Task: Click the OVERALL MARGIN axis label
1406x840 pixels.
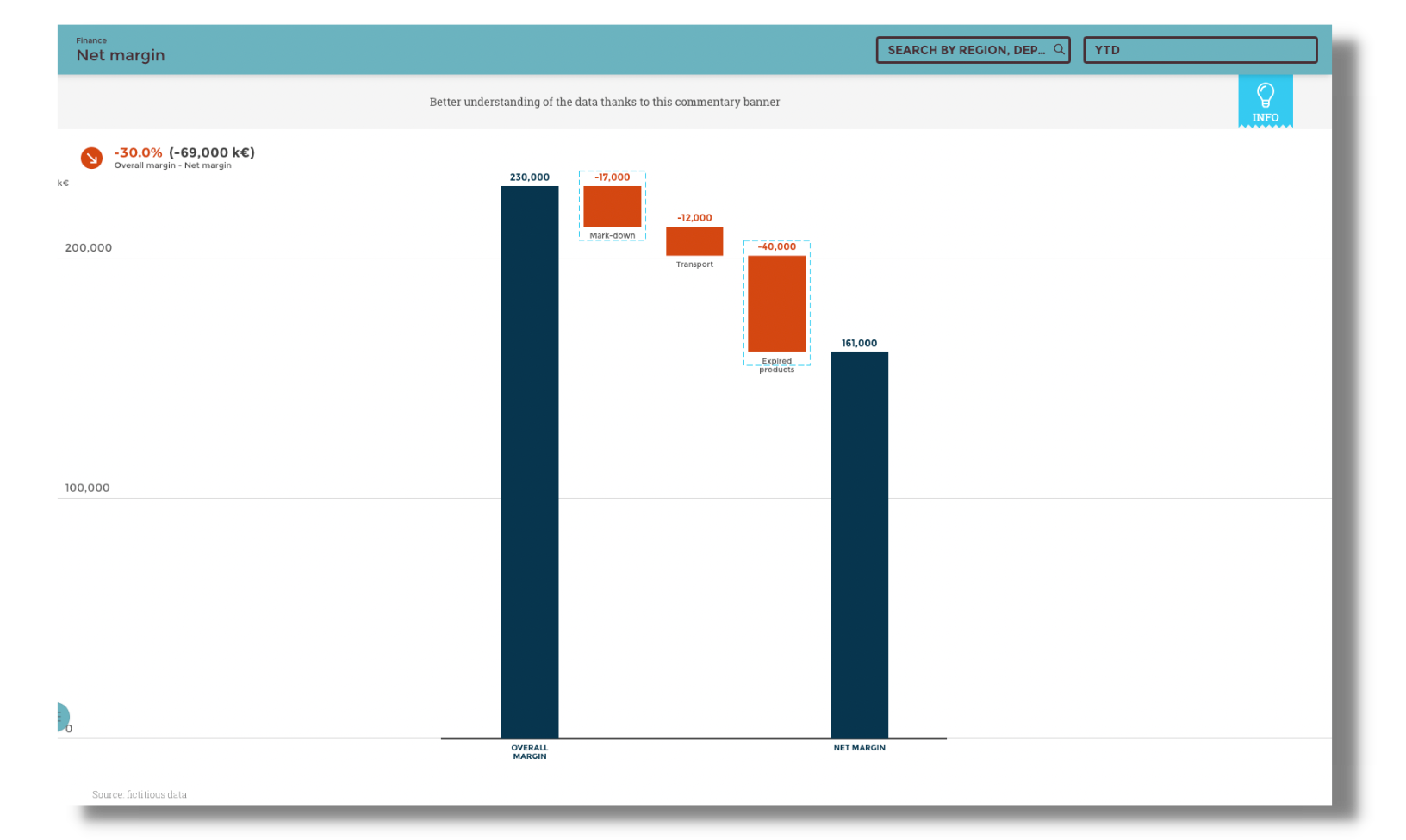Action: click(x=529, y=752)
